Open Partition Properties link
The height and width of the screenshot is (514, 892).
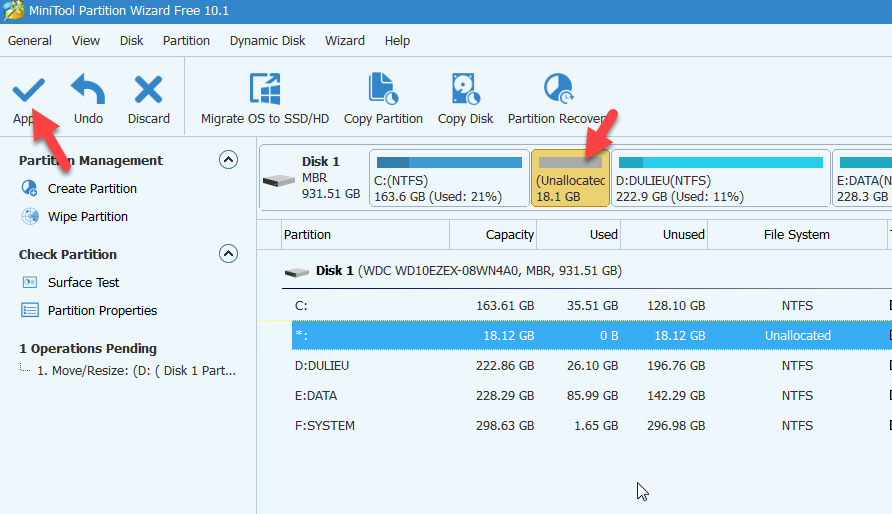[102, 311]
